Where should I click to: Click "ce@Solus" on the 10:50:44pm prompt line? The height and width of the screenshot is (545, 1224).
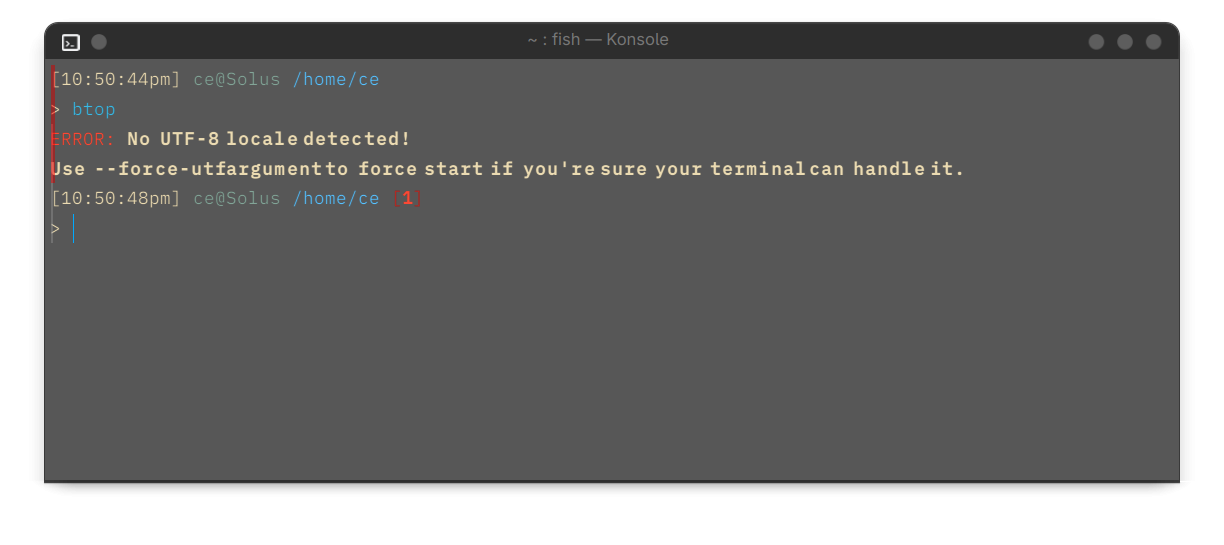tap(237, 79)
